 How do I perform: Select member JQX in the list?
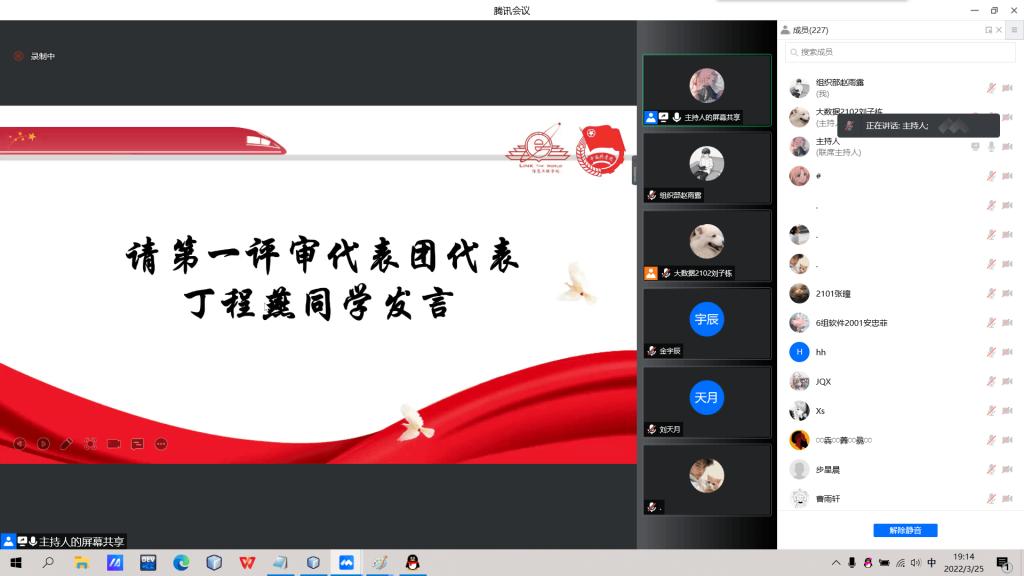pos(823,381)
